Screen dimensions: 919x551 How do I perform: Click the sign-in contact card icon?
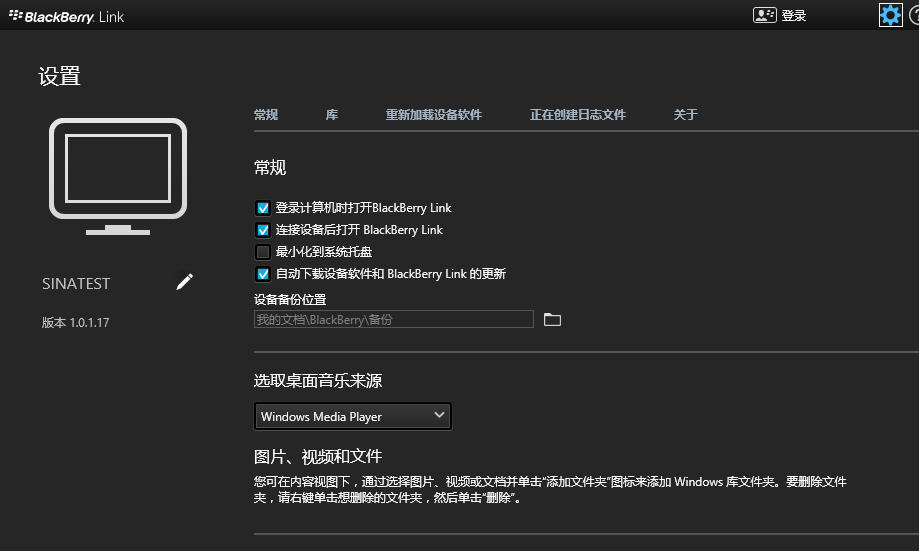click(x=764, y=15)
